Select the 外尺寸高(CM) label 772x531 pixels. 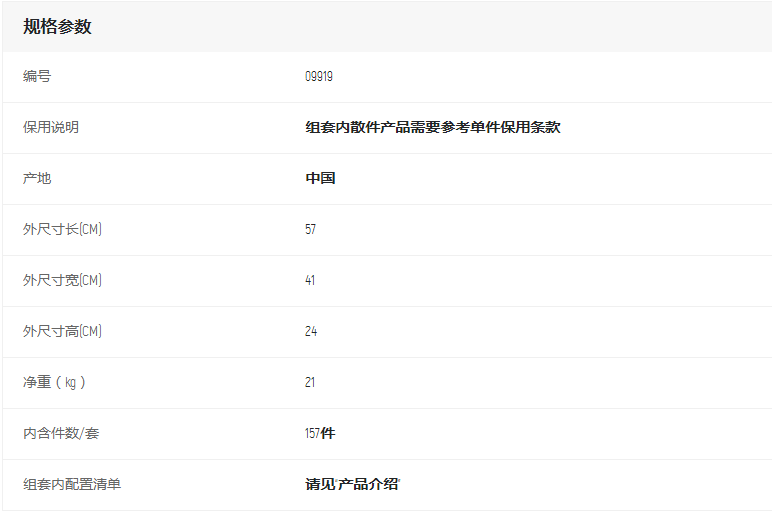62,331
